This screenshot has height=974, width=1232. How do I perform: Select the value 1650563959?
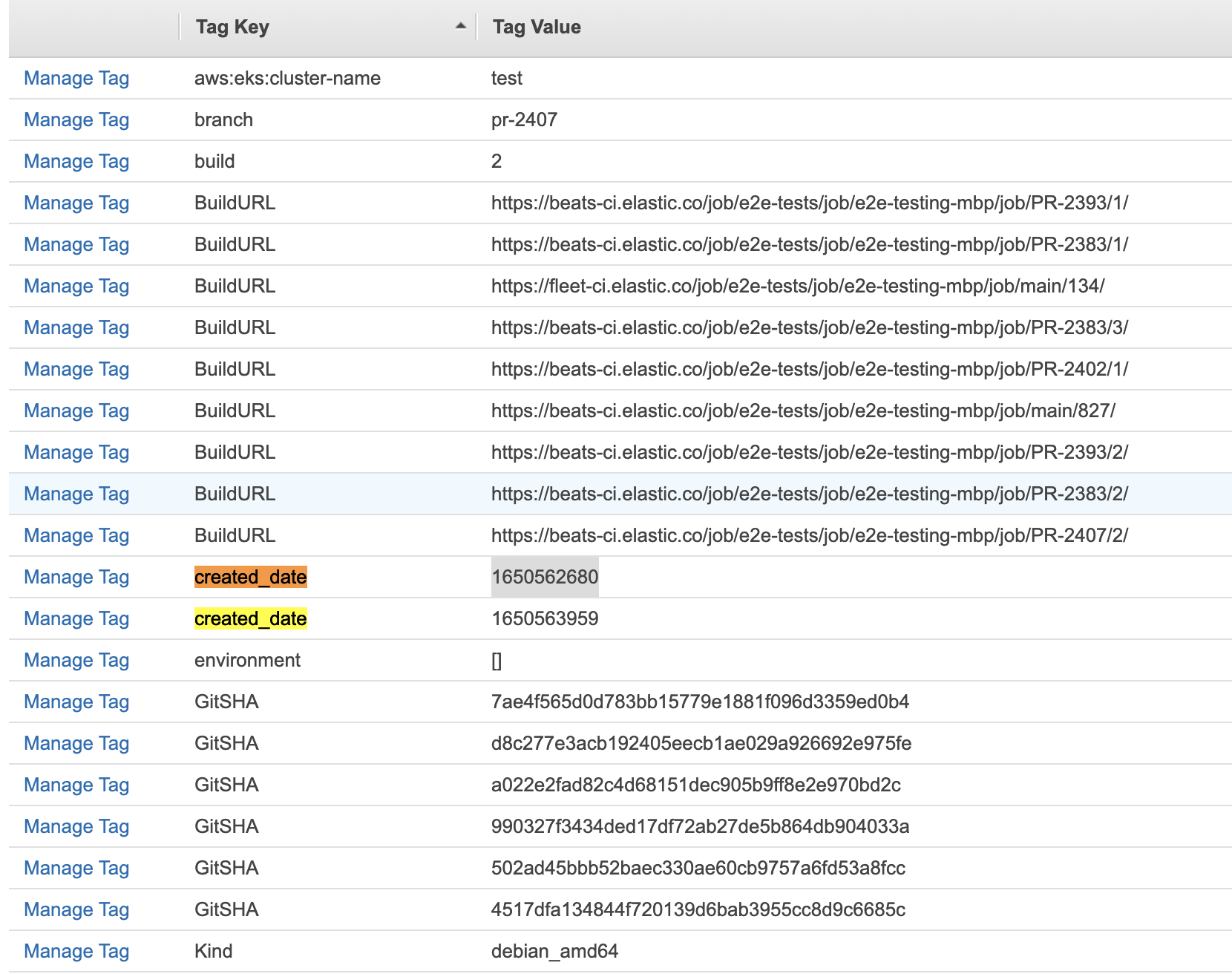tap(545, 618)
